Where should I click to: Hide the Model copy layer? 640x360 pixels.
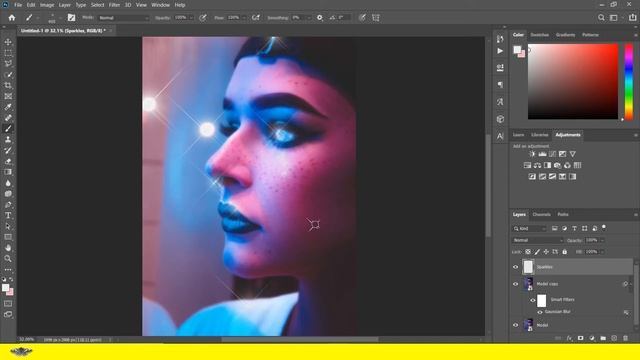pyautogui.click(x=515, y=284)
